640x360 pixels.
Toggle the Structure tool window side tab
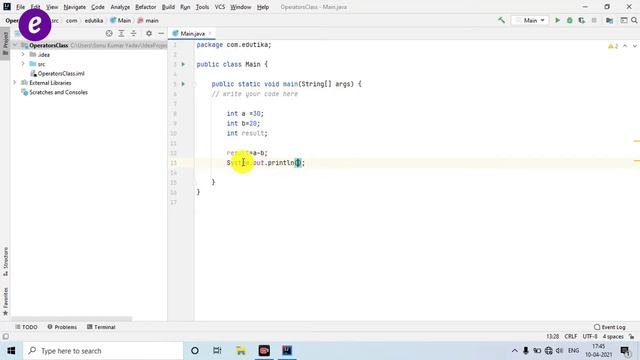5,261
